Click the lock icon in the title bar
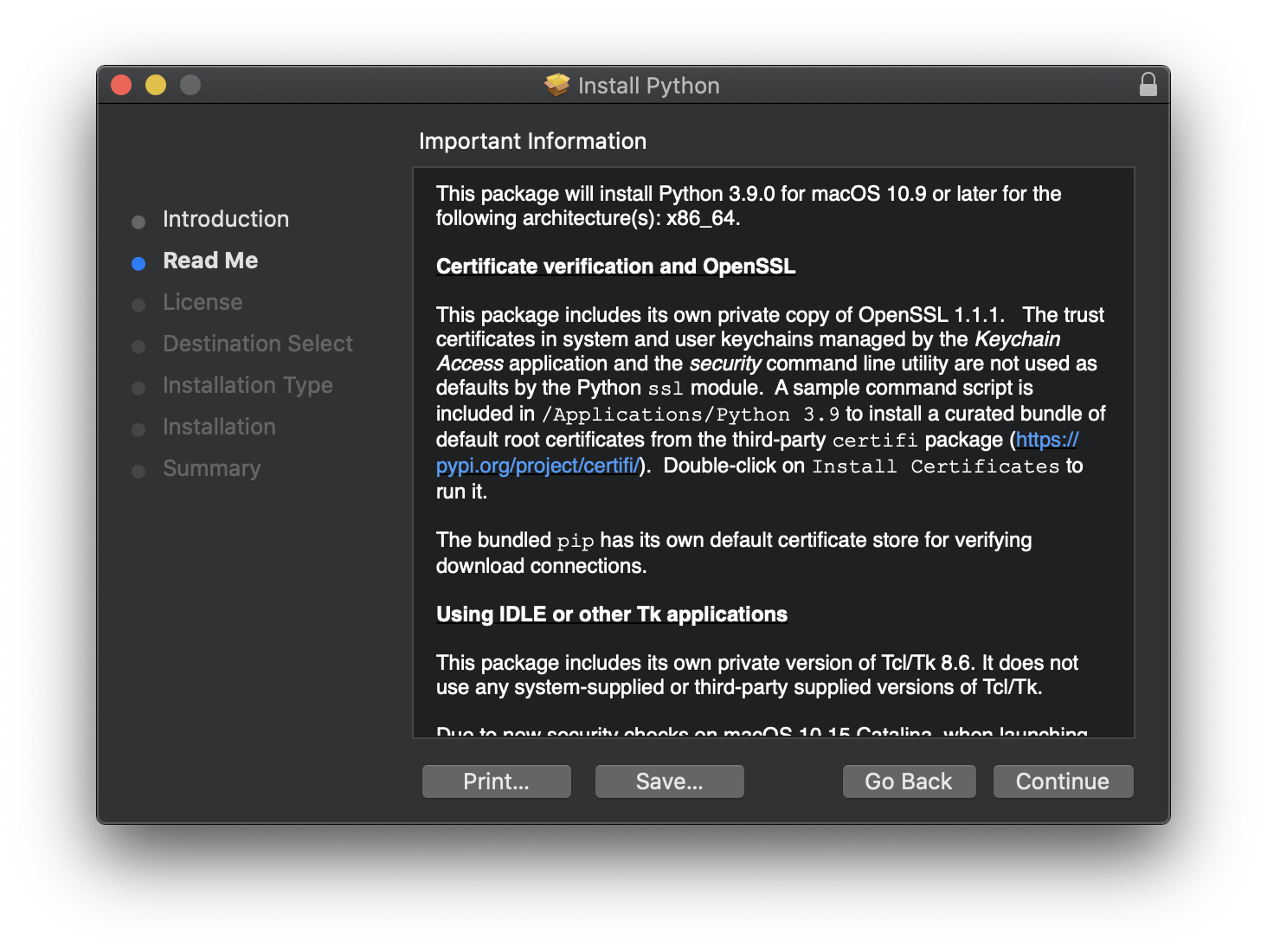The width and height of the screenshot is (1267, 952). click(1148, 85)
